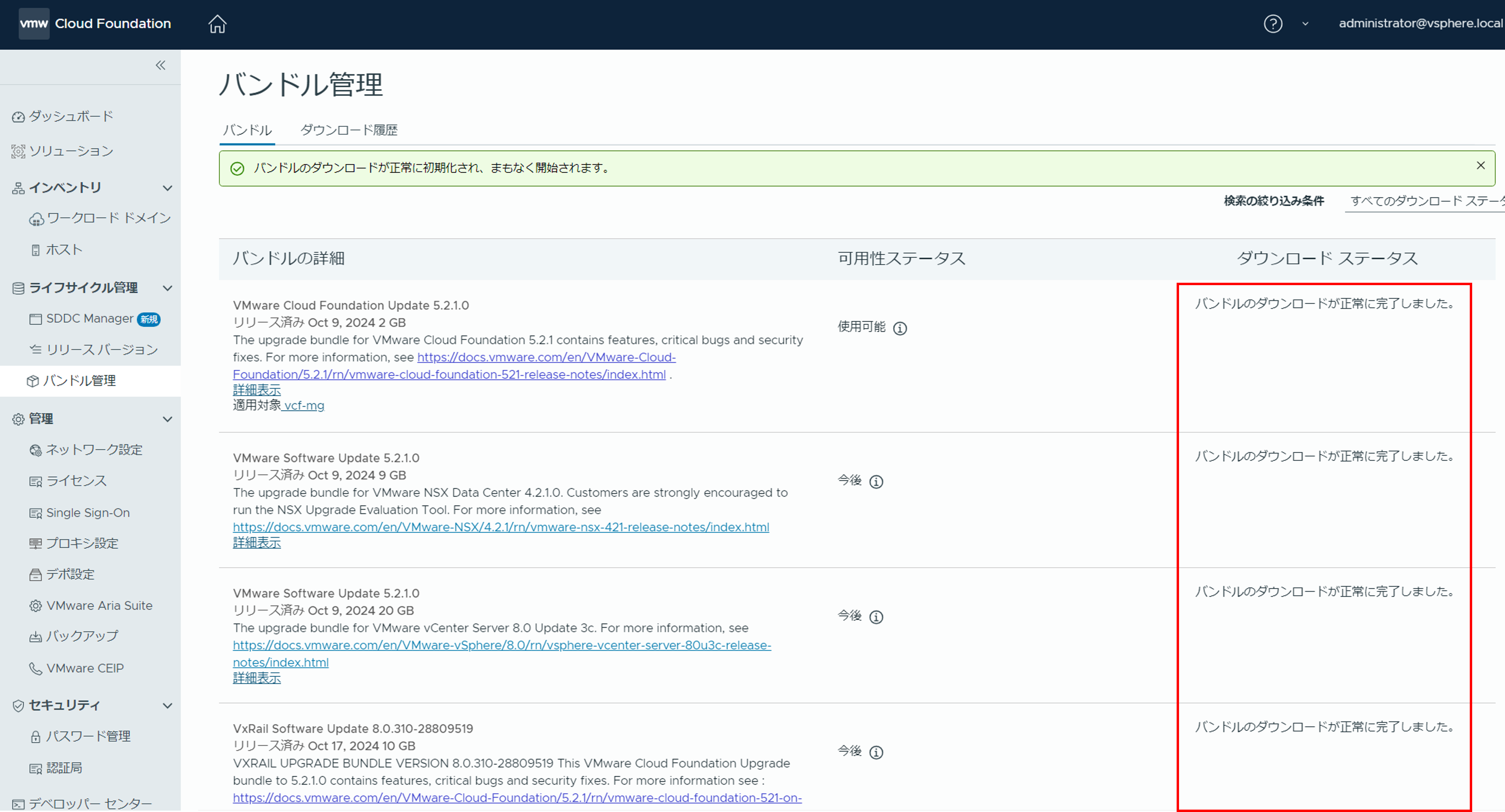Open VMware Cloud Foundation 5.2.1 release notes link
The image size is (1505, 812).
pyautogui.click(x=454, y=366)
